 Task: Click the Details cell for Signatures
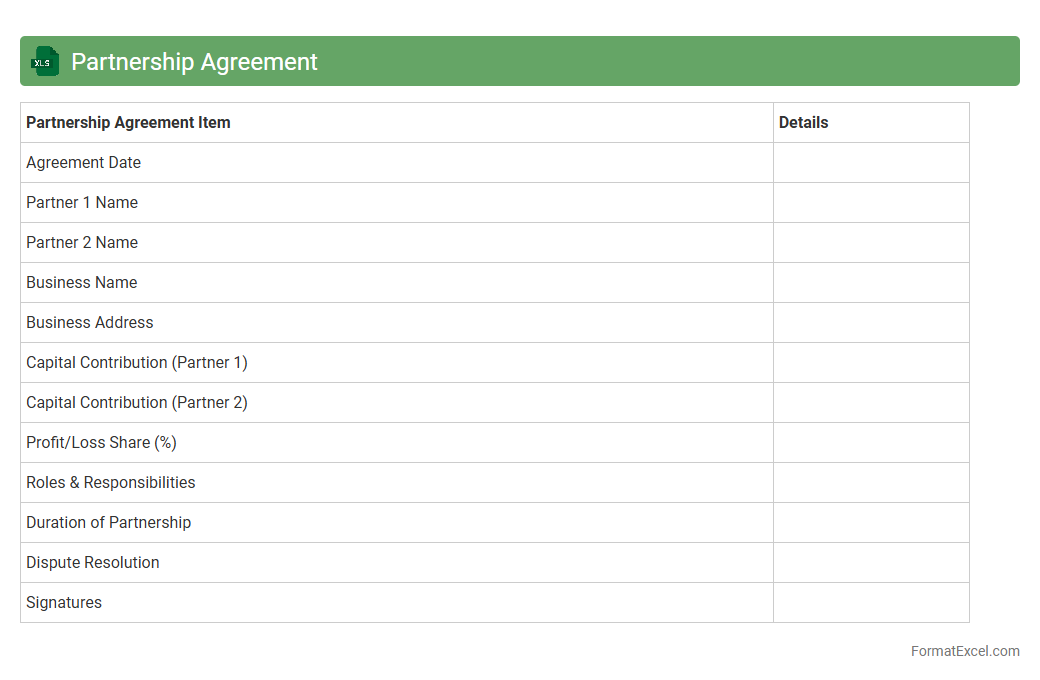871,603
